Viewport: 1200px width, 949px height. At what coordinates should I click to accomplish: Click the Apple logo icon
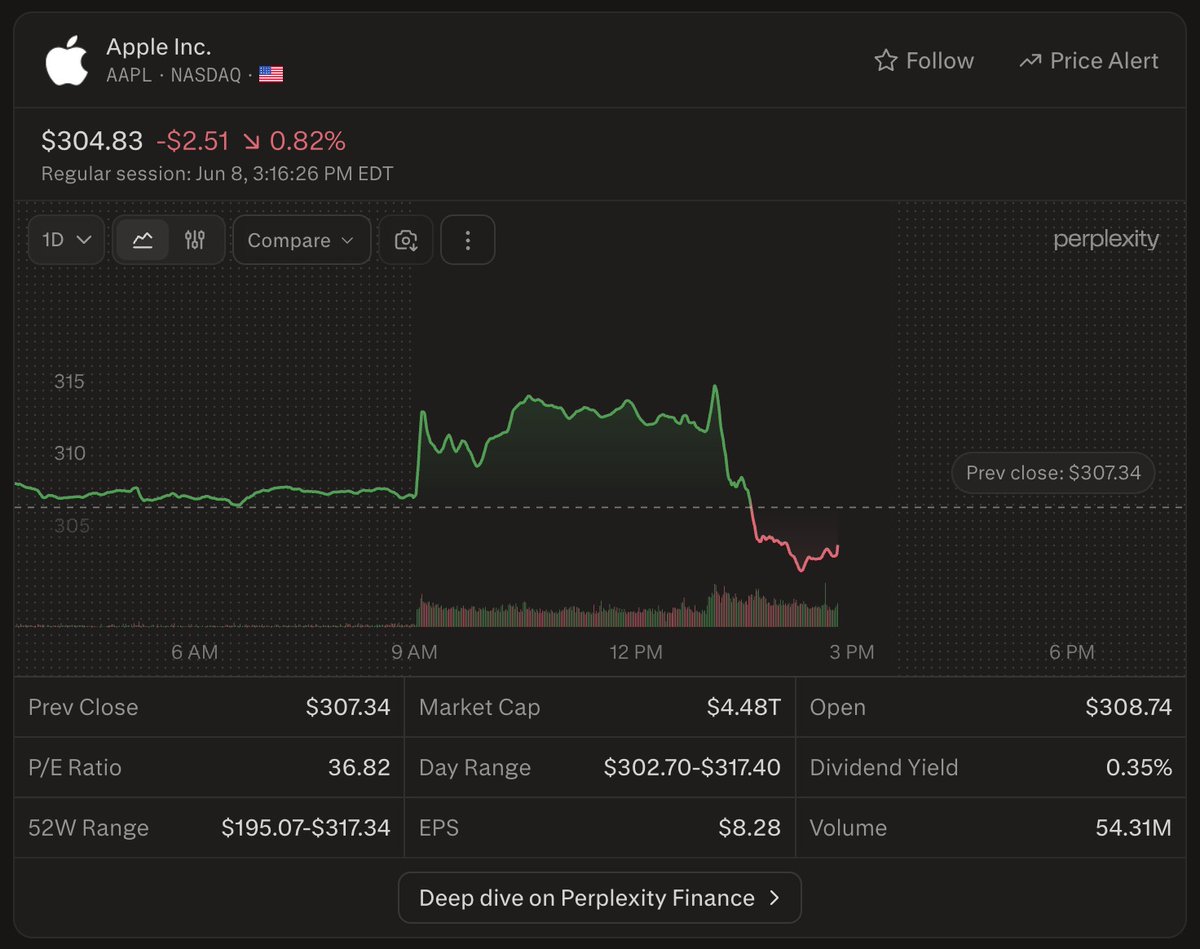(67, 60)
